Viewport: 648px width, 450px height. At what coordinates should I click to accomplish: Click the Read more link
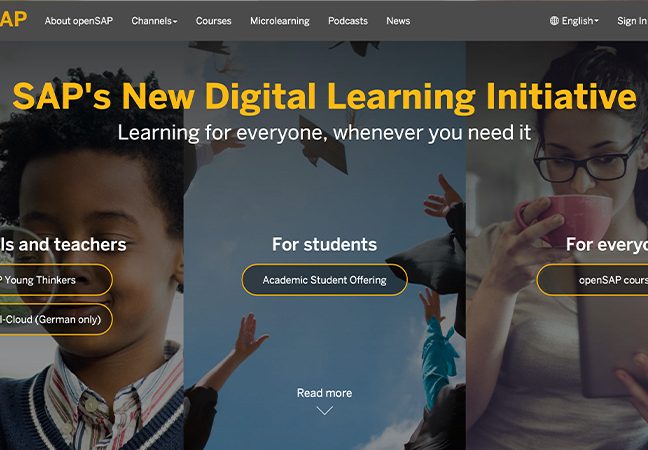click(324, 393)
